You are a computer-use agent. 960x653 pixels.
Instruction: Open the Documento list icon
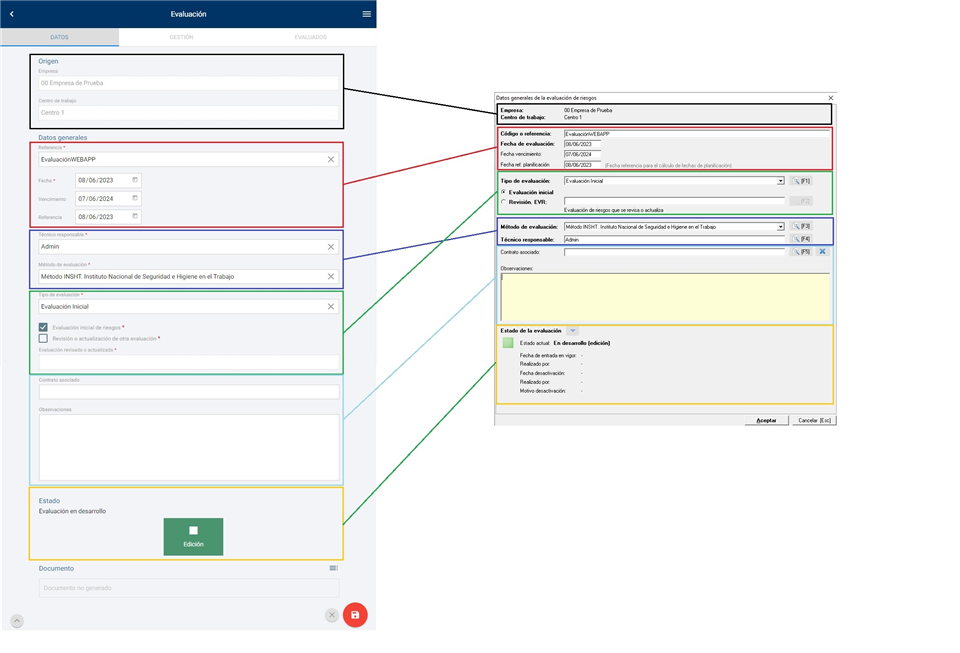[333, 568]
